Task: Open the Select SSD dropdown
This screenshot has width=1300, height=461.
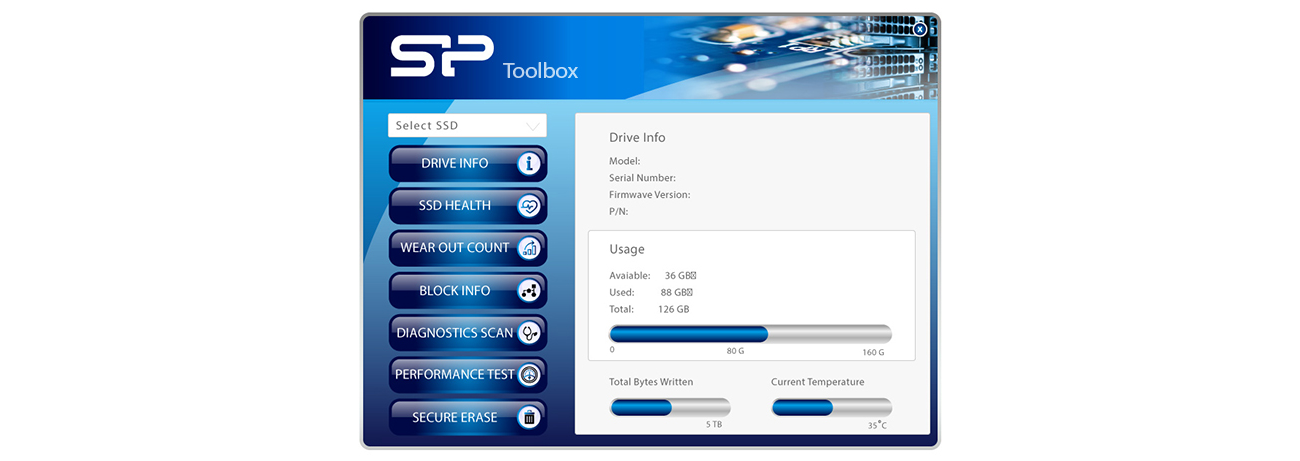Action: [467, 125]
